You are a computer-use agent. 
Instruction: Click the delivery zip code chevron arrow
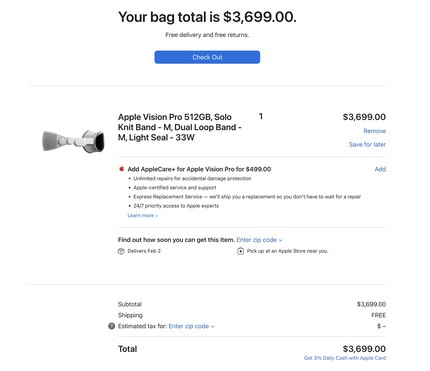coord(280,240)
